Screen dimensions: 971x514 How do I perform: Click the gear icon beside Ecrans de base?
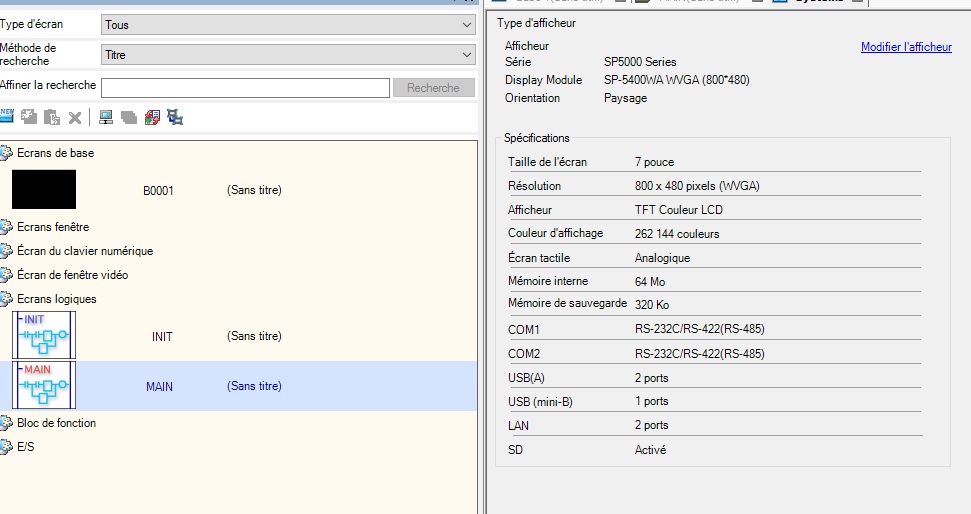7,153
